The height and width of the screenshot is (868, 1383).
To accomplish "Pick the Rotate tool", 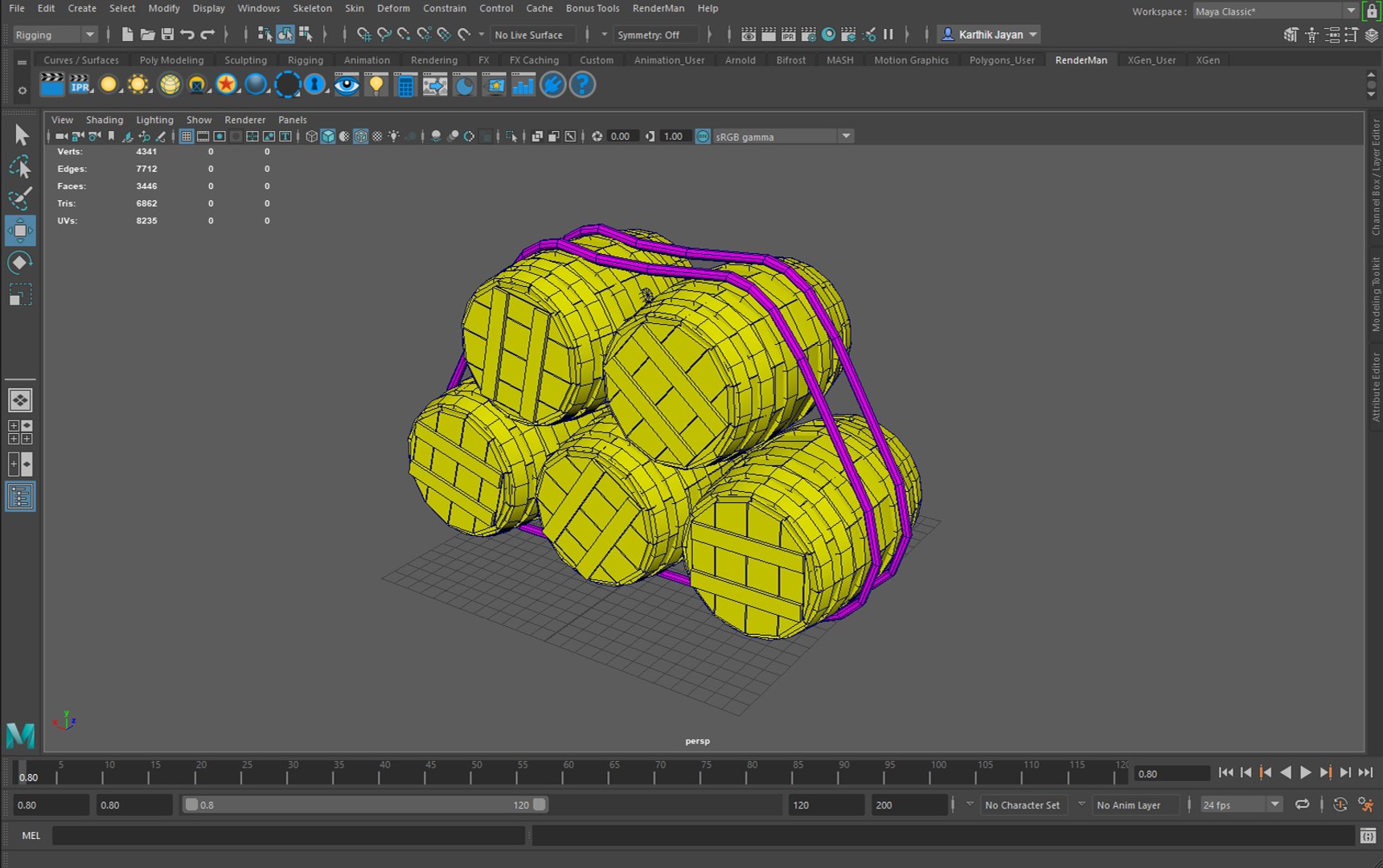I will click(x=20, y=263).
